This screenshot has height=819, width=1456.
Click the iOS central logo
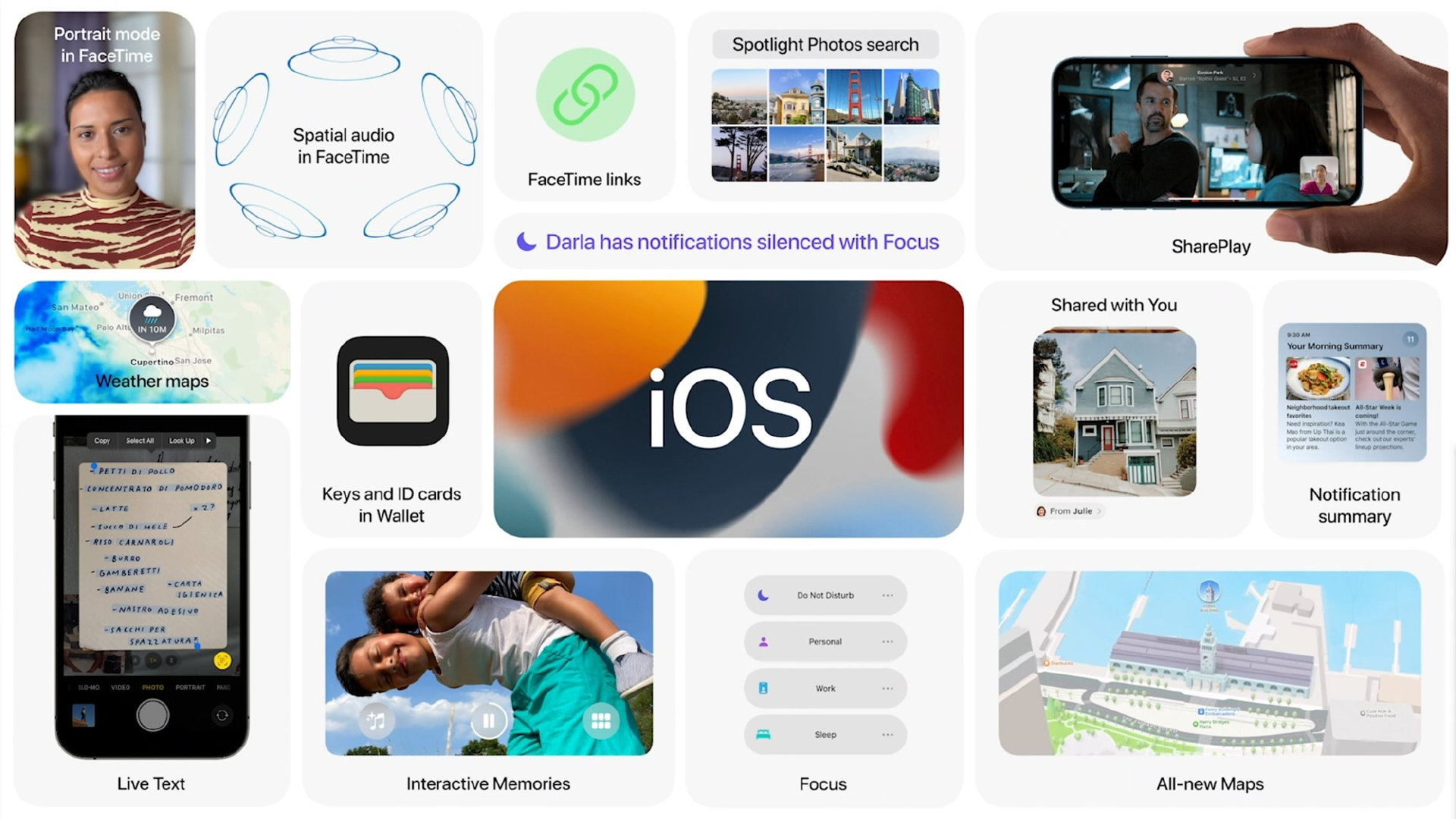tap(728, 408)
